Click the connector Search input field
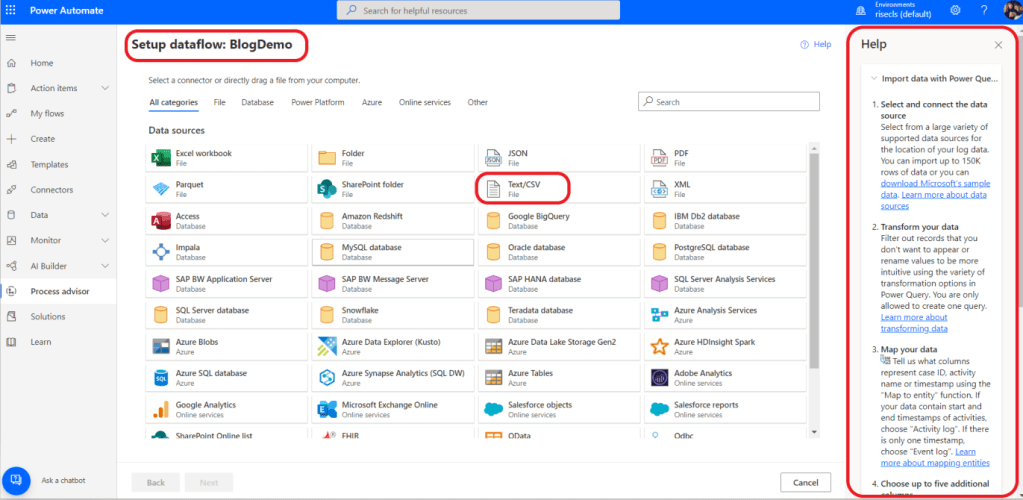This screenshot has height=500, width=1023. tap(729, 102)
